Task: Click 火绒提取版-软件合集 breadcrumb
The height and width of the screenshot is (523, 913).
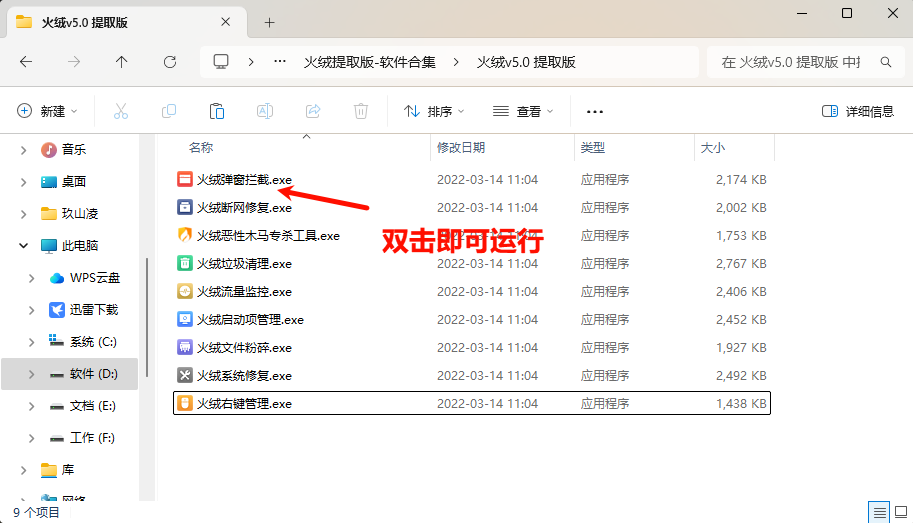Action: click(369, 62)
